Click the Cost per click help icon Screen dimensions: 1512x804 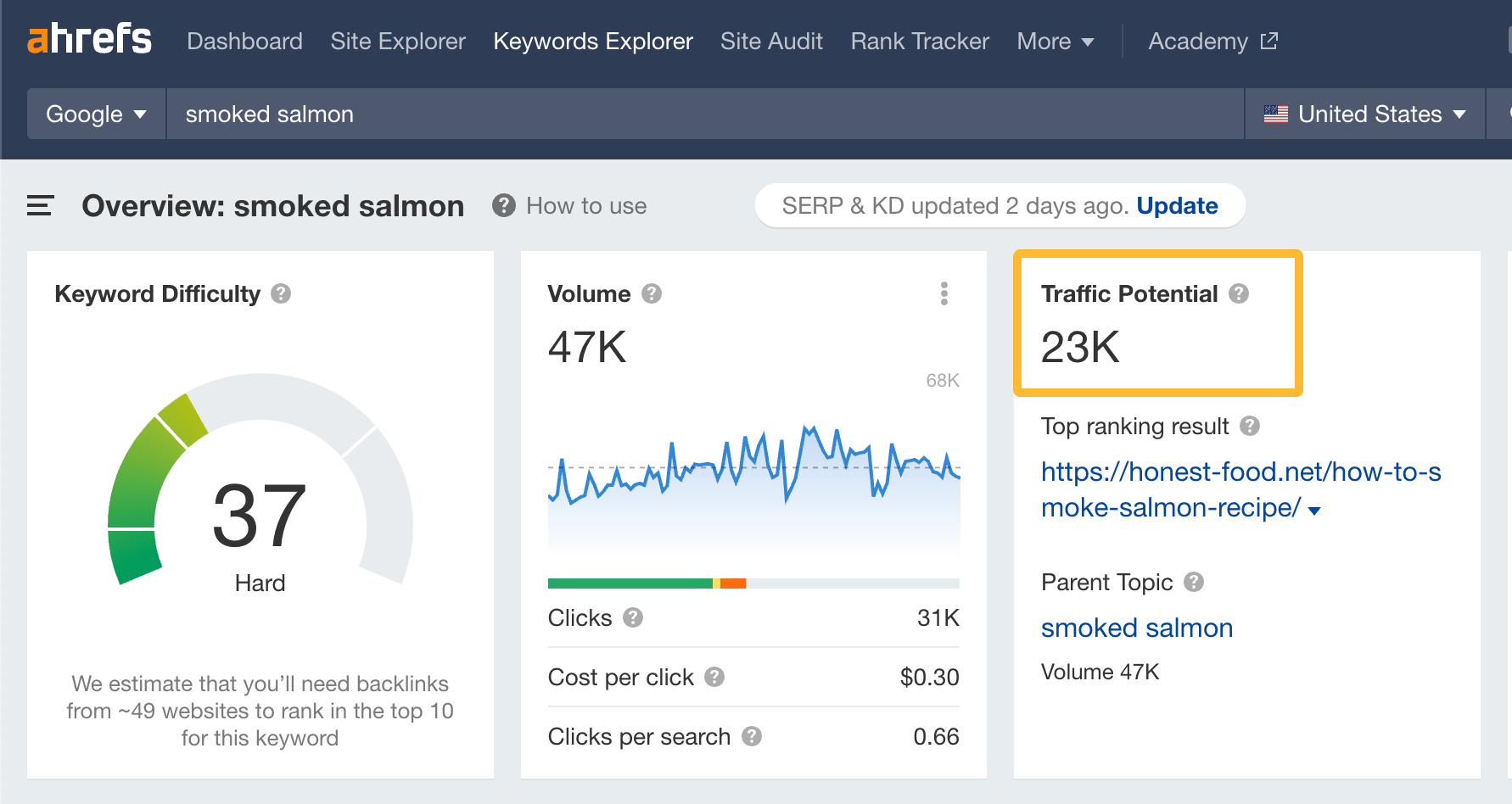pyautogui.click(x=714, y=677)
